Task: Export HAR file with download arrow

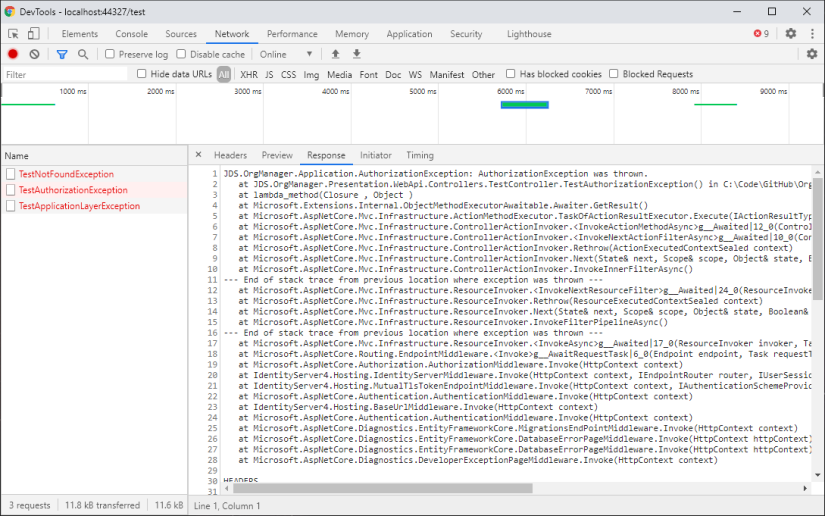Action: tap(357, 54)
